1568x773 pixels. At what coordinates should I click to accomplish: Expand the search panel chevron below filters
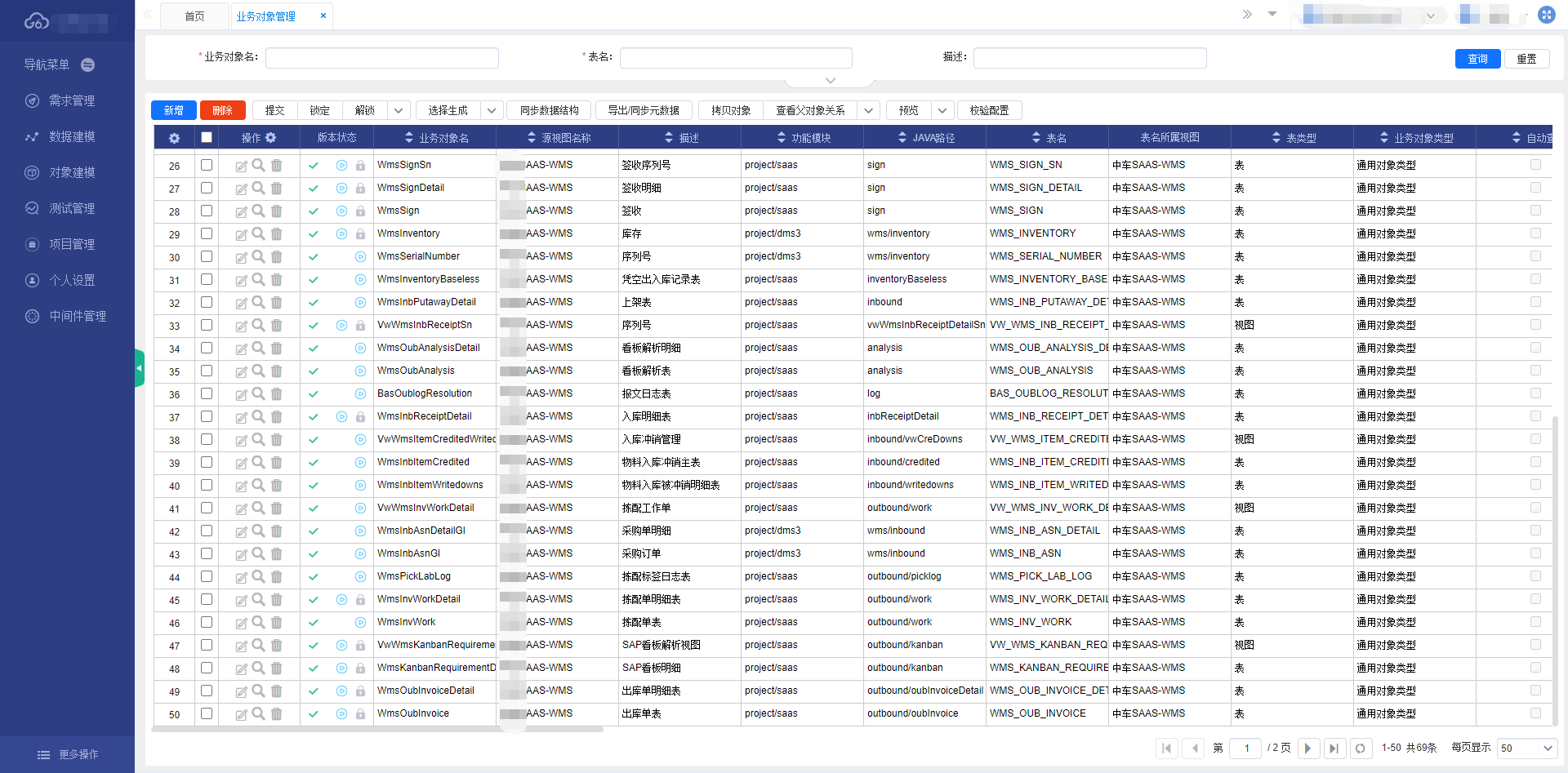point(831,80)
